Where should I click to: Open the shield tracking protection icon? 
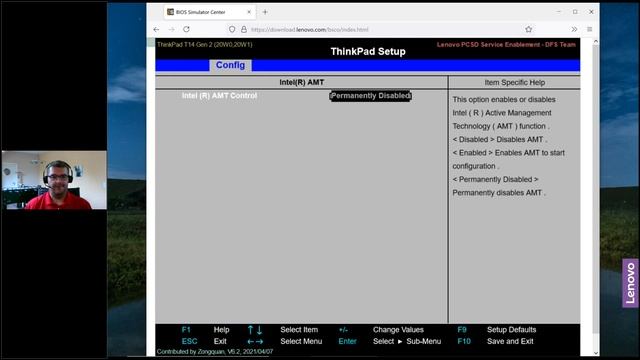coord(232,29)
